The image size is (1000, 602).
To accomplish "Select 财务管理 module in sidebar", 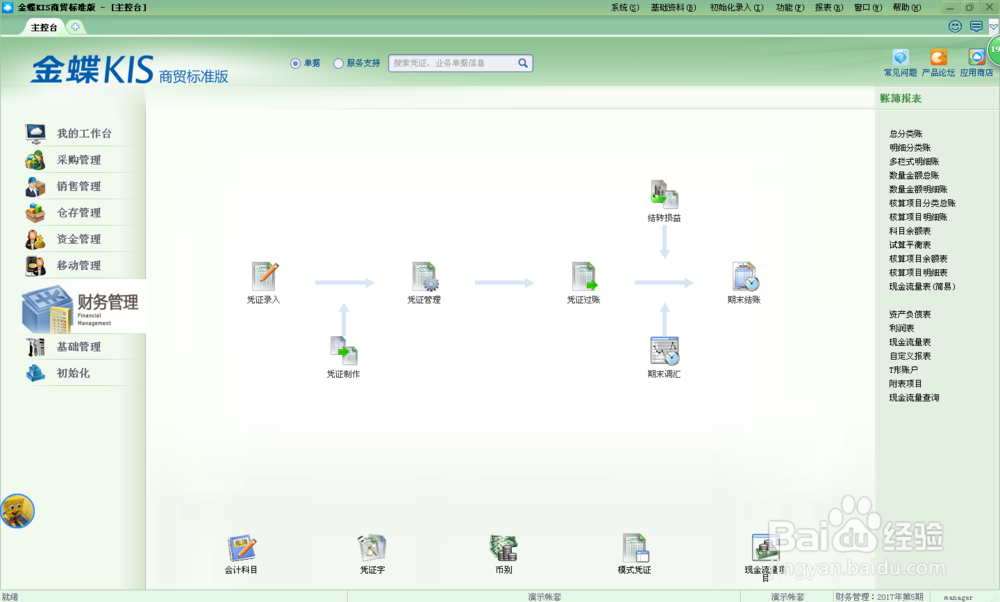I will tap(83, 308).
